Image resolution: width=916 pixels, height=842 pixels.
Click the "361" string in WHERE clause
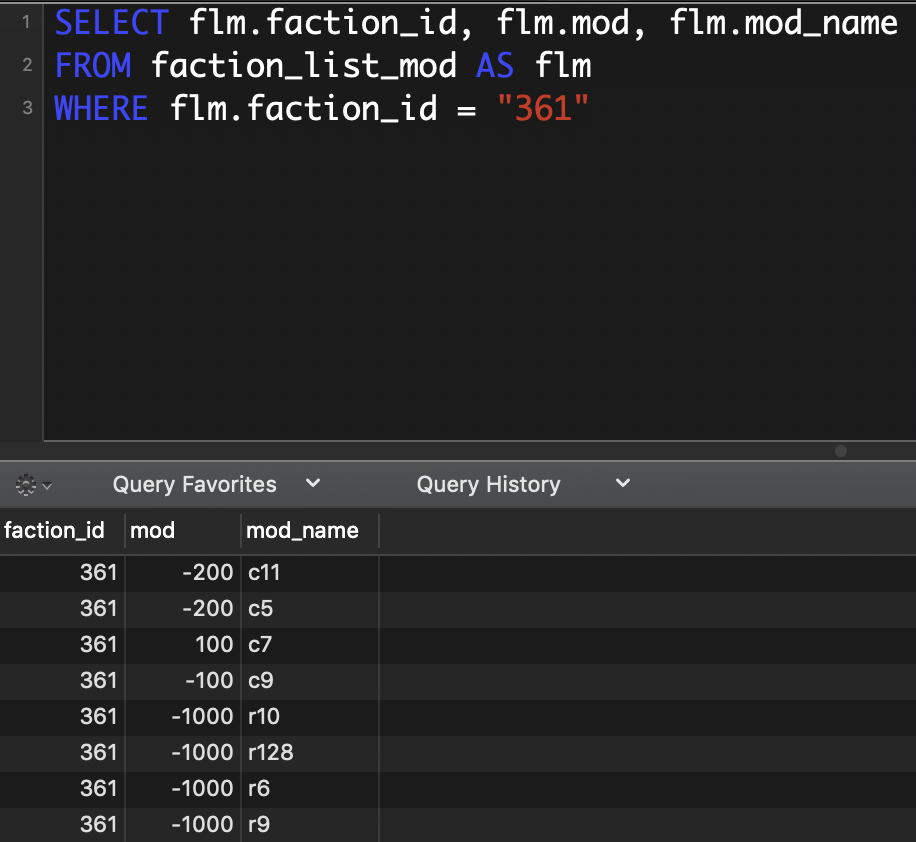pos(543,108)
